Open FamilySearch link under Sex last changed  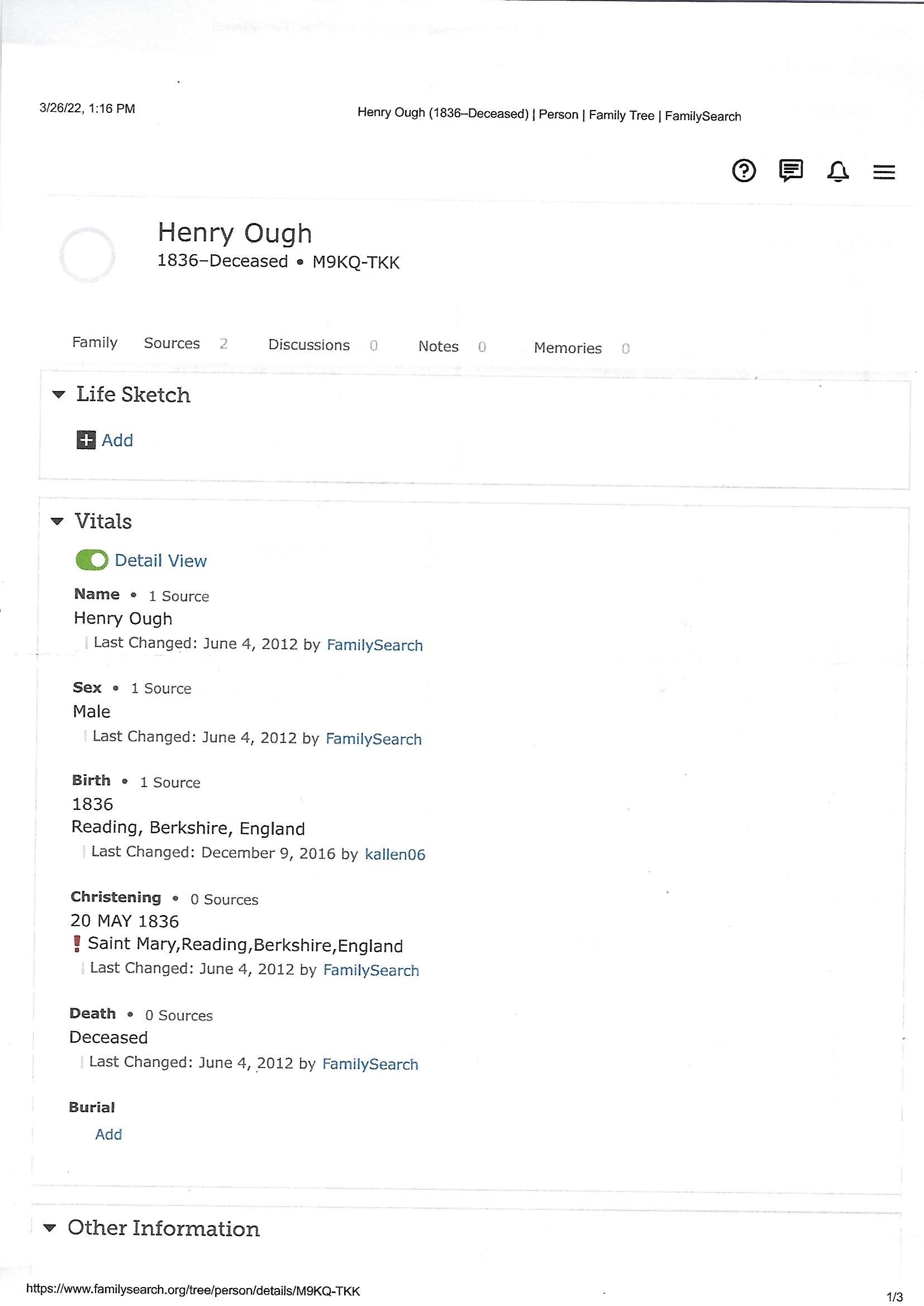374,739
